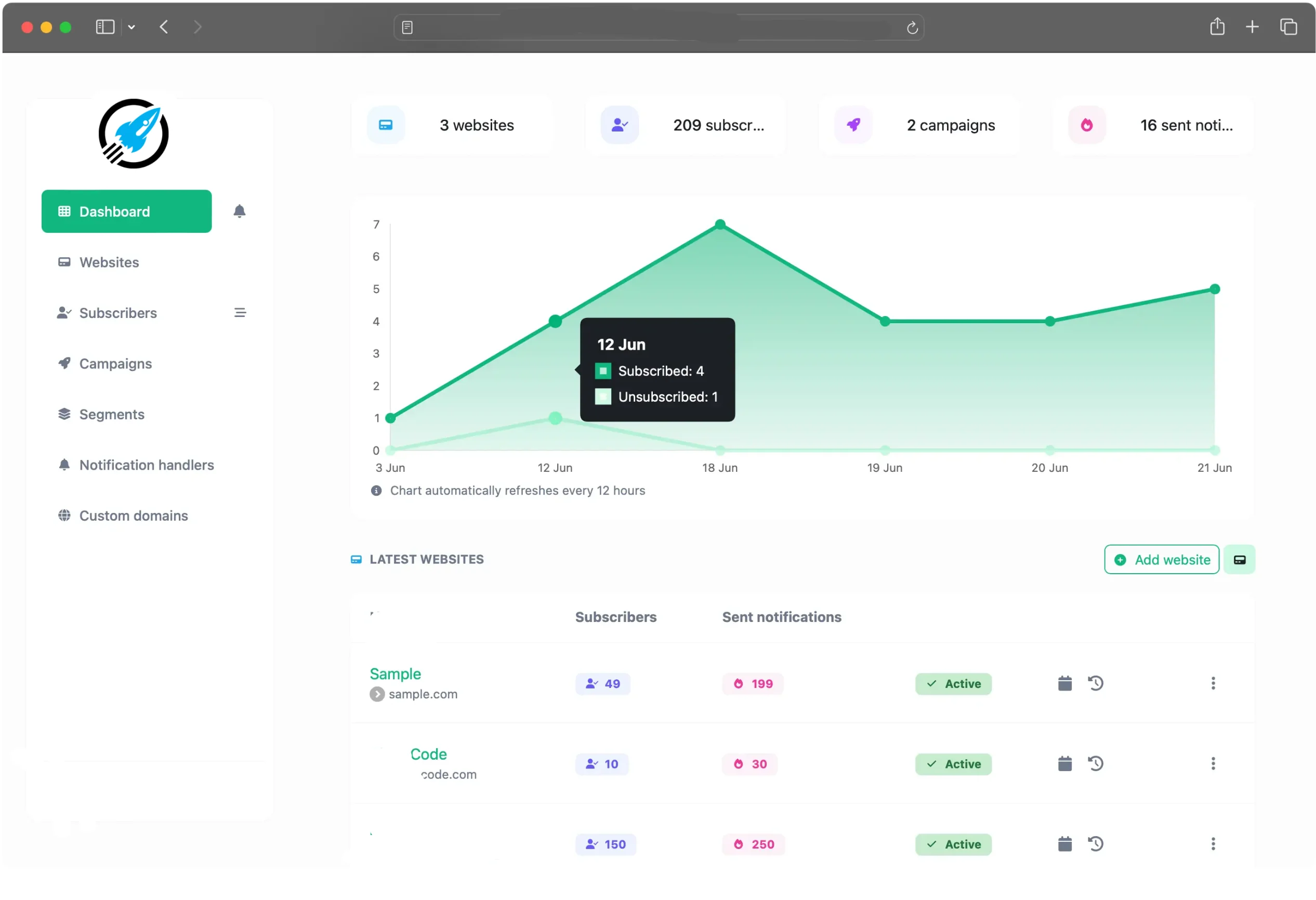This screenshot has height=900, width=1316.
Task: Click Code's 10 subscribers badge
Action: click(602, 763)
